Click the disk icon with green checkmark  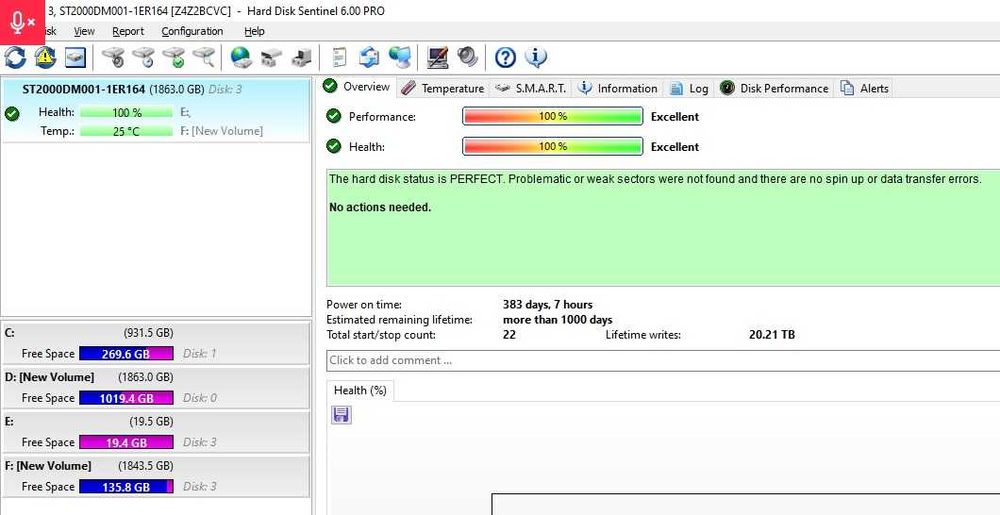coord(173,57)
